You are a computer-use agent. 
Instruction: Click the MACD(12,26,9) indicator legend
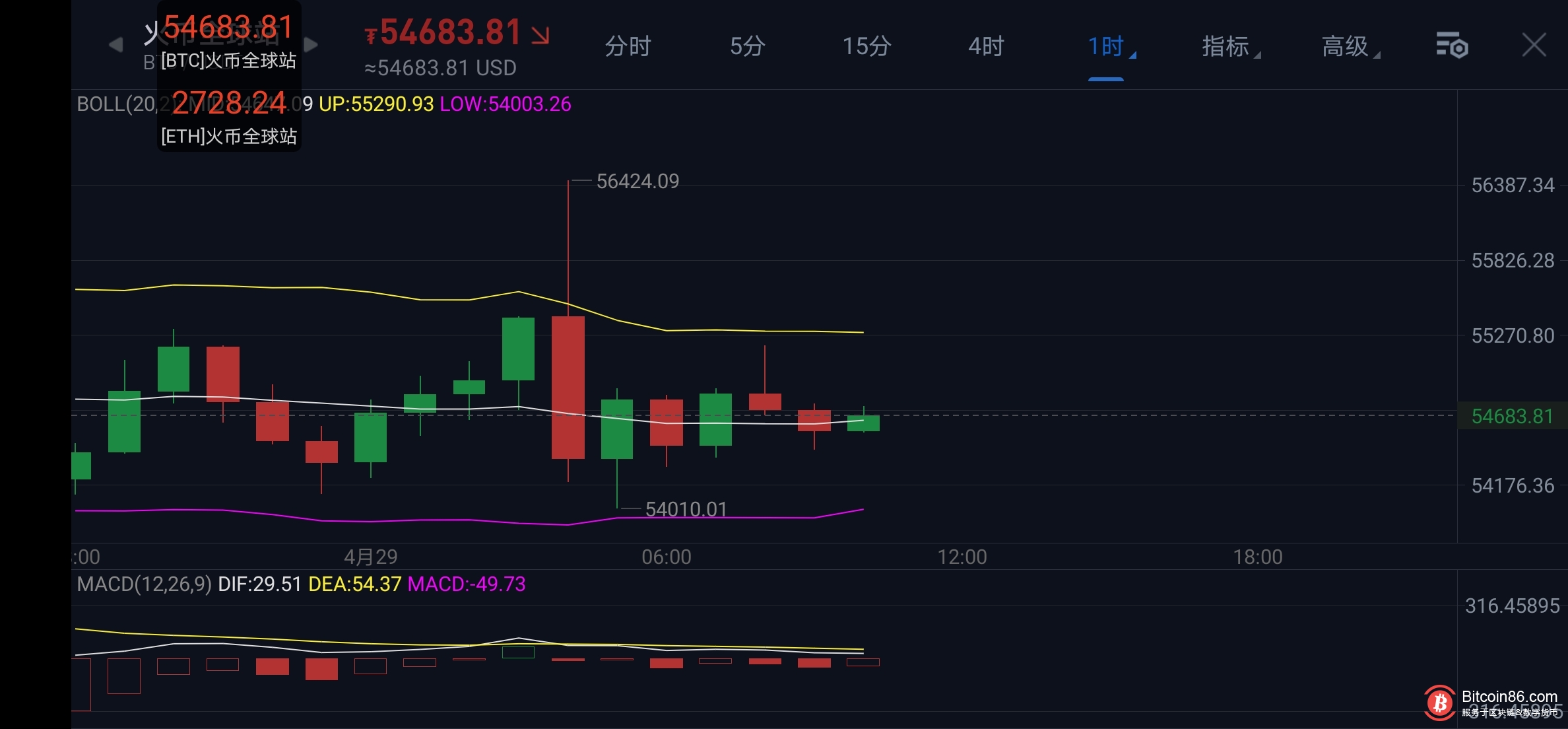pos(144,584)
